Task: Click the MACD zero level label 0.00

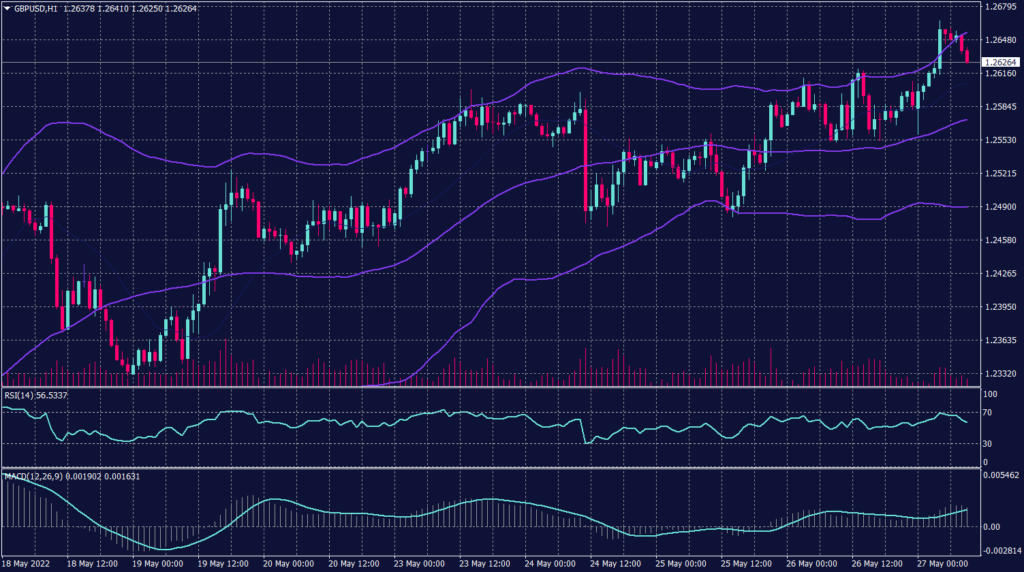Action: tap(992, 526)
